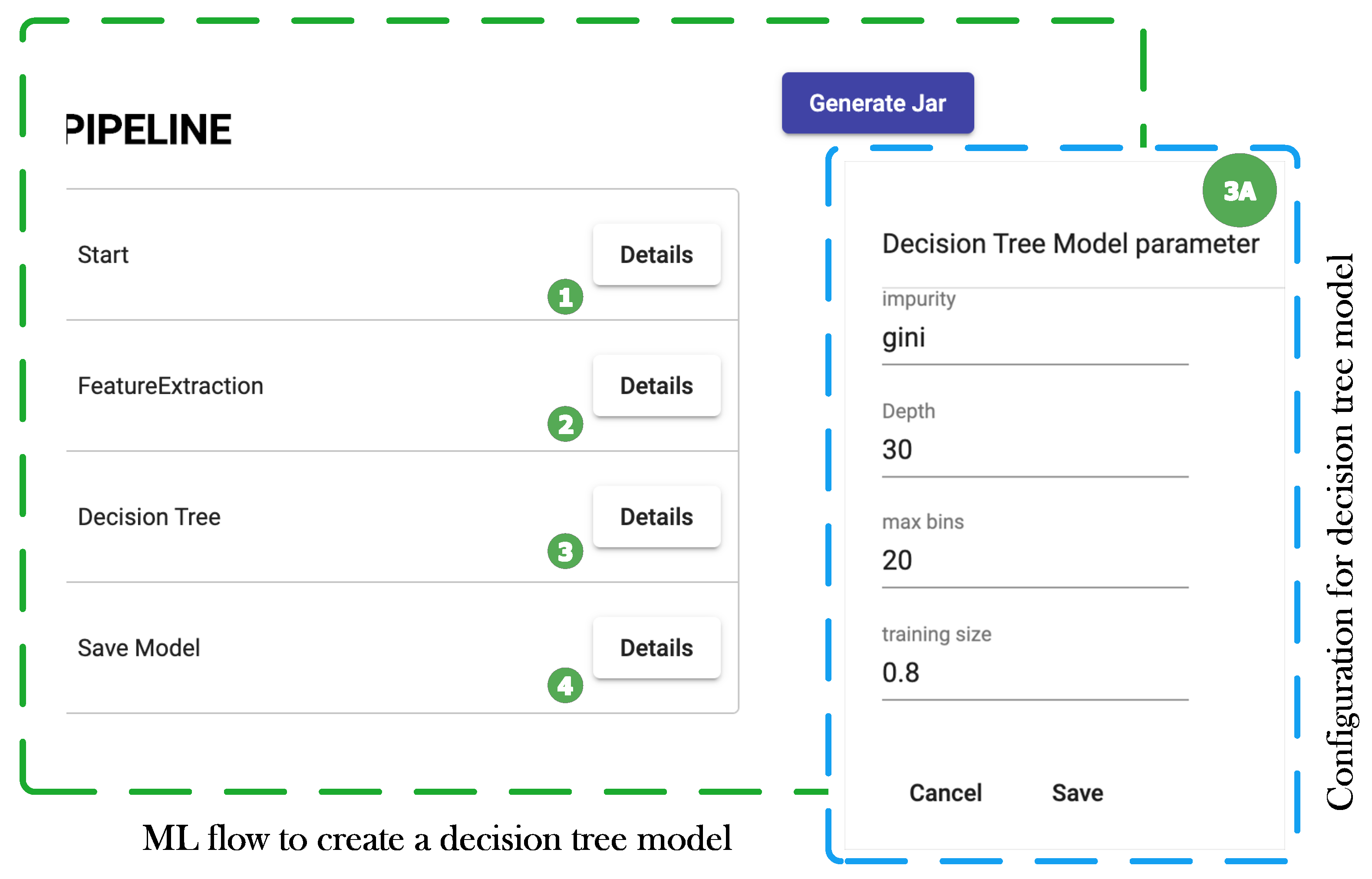Select the Decision Tree pipeline row label
Viewport: 1372px width, 879px height.
click(149, 517)
